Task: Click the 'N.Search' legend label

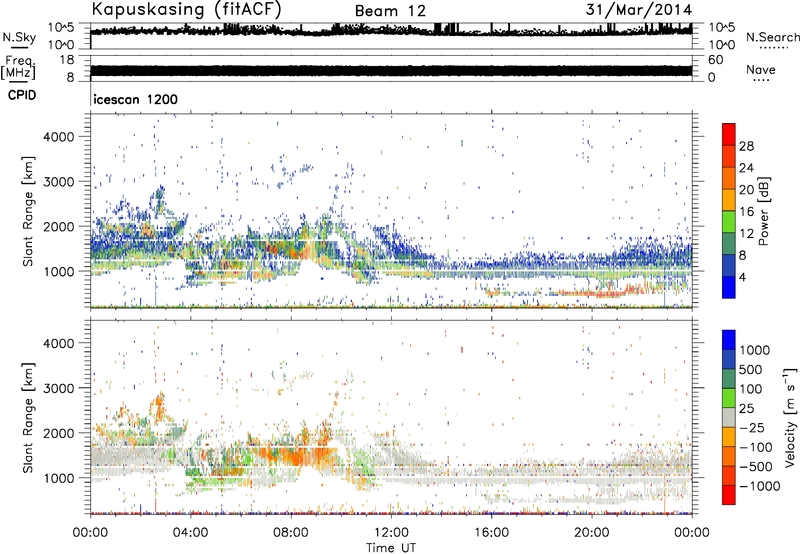Action: (773, 37)
